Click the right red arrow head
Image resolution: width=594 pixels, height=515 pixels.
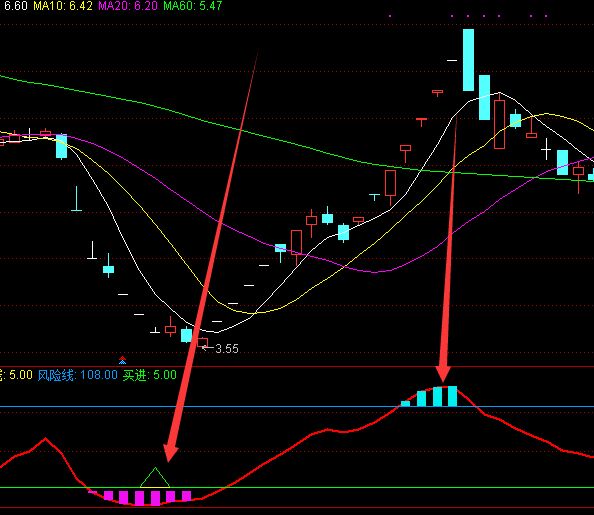coord(443,373)
